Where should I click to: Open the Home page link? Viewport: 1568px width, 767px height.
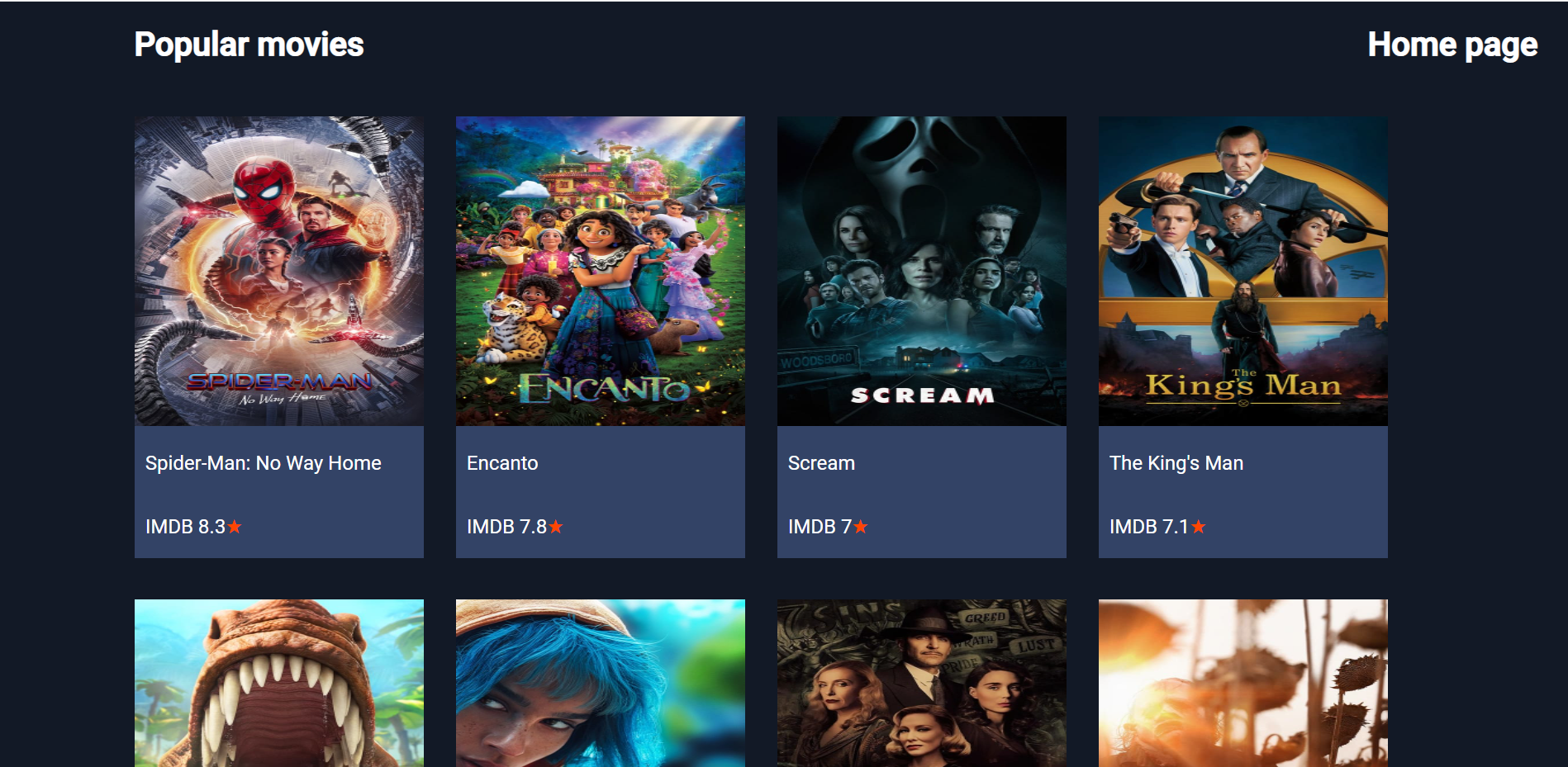click(x=1452, y=45)
